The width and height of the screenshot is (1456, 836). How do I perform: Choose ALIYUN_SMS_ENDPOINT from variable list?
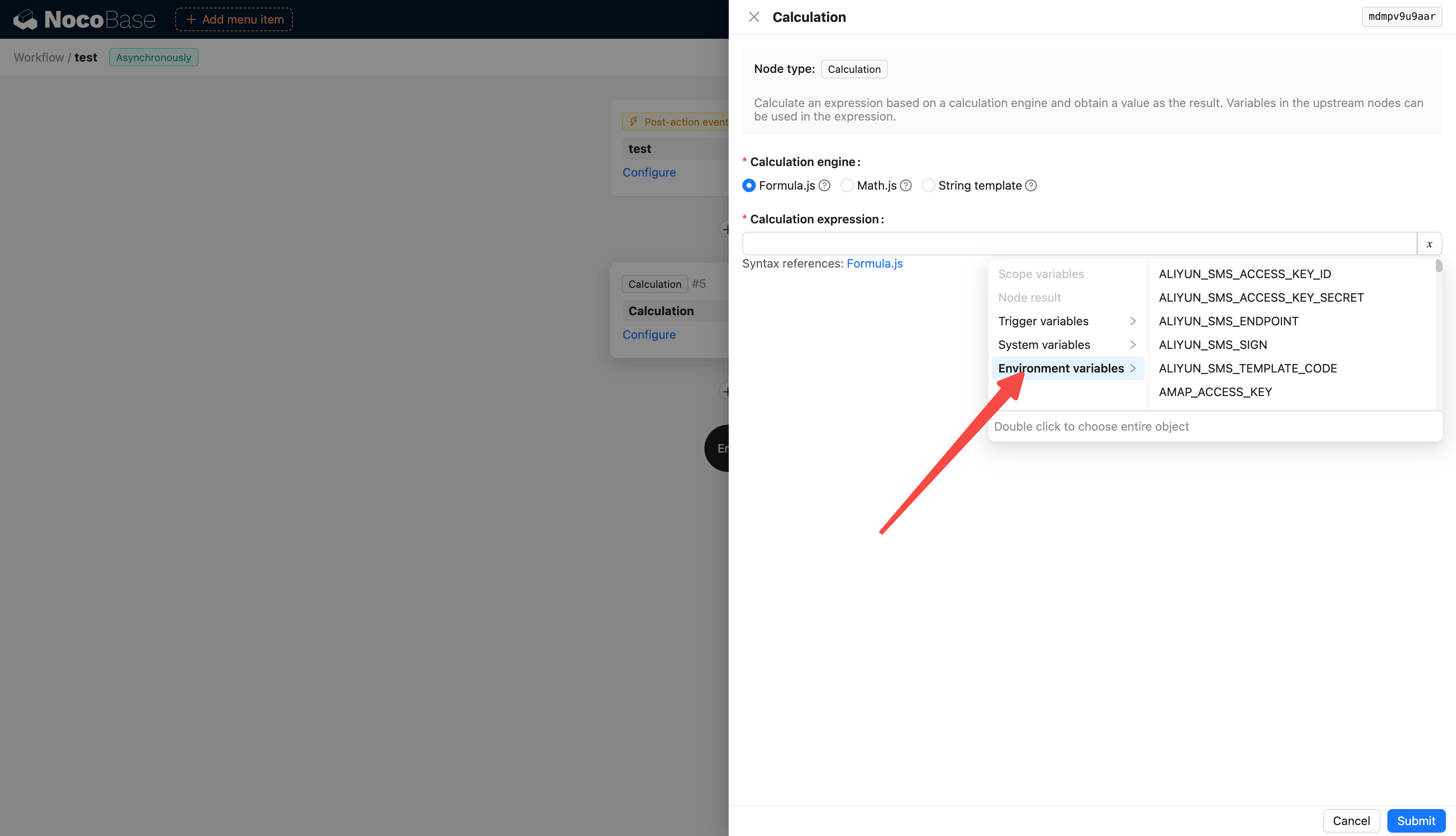(1228, 321)
